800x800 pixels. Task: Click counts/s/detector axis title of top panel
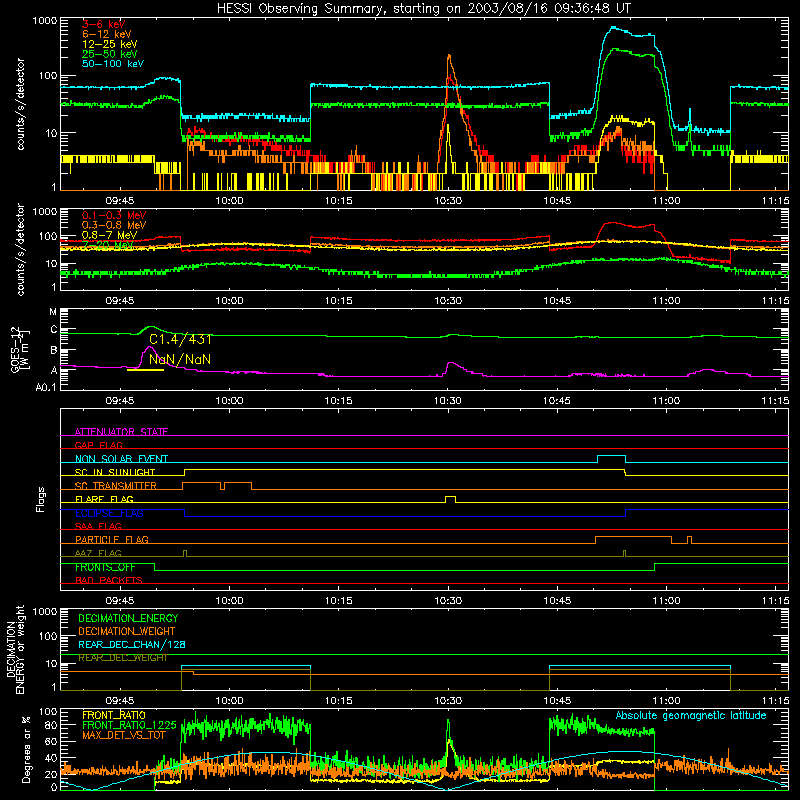tap(20, 104)
